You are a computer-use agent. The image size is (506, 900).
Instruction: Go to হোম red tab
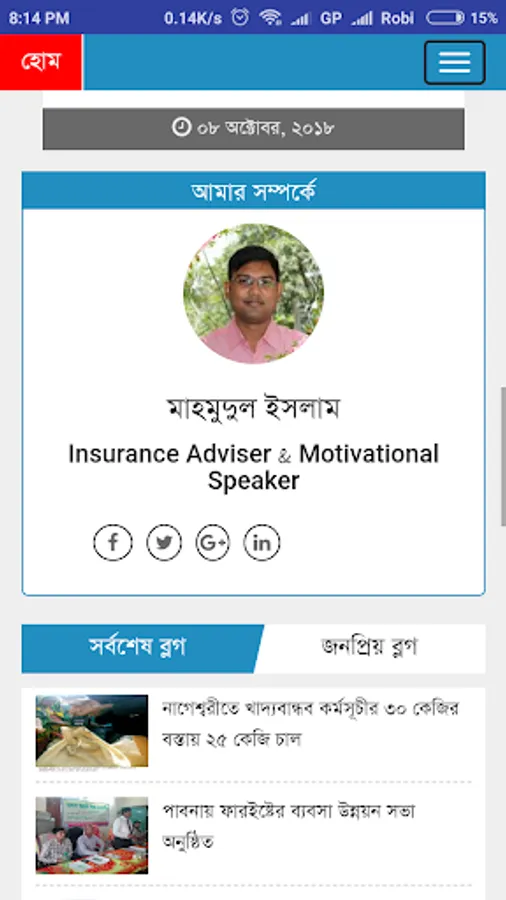[x=41, y=62]
